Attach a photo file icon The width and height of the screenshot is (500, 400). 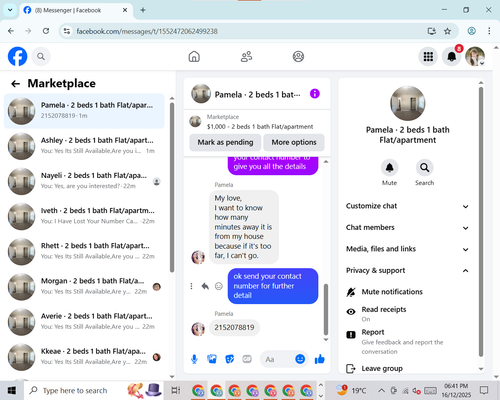click(x=212, y=359)
